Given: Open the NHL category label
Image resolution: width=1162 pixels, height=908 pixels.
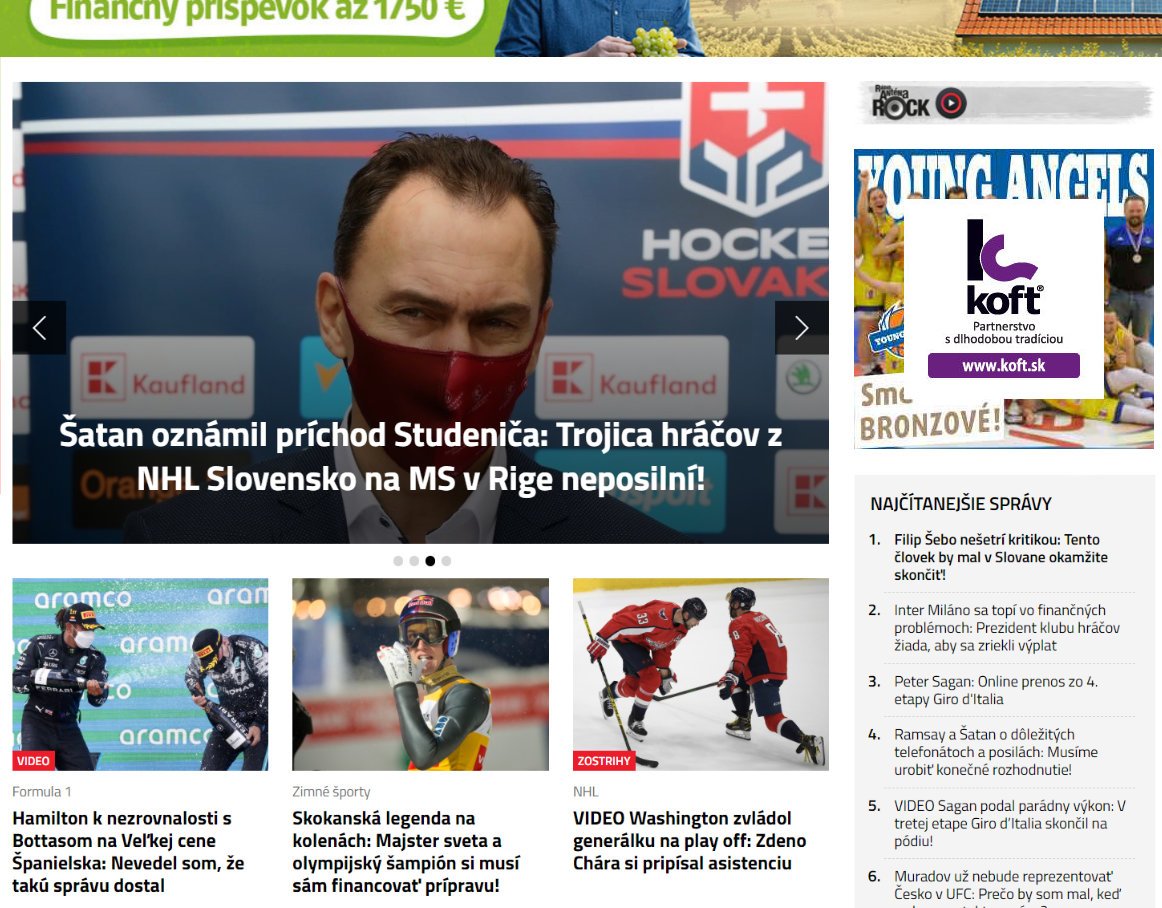Looking at the screenshot, I should [585, 792].
